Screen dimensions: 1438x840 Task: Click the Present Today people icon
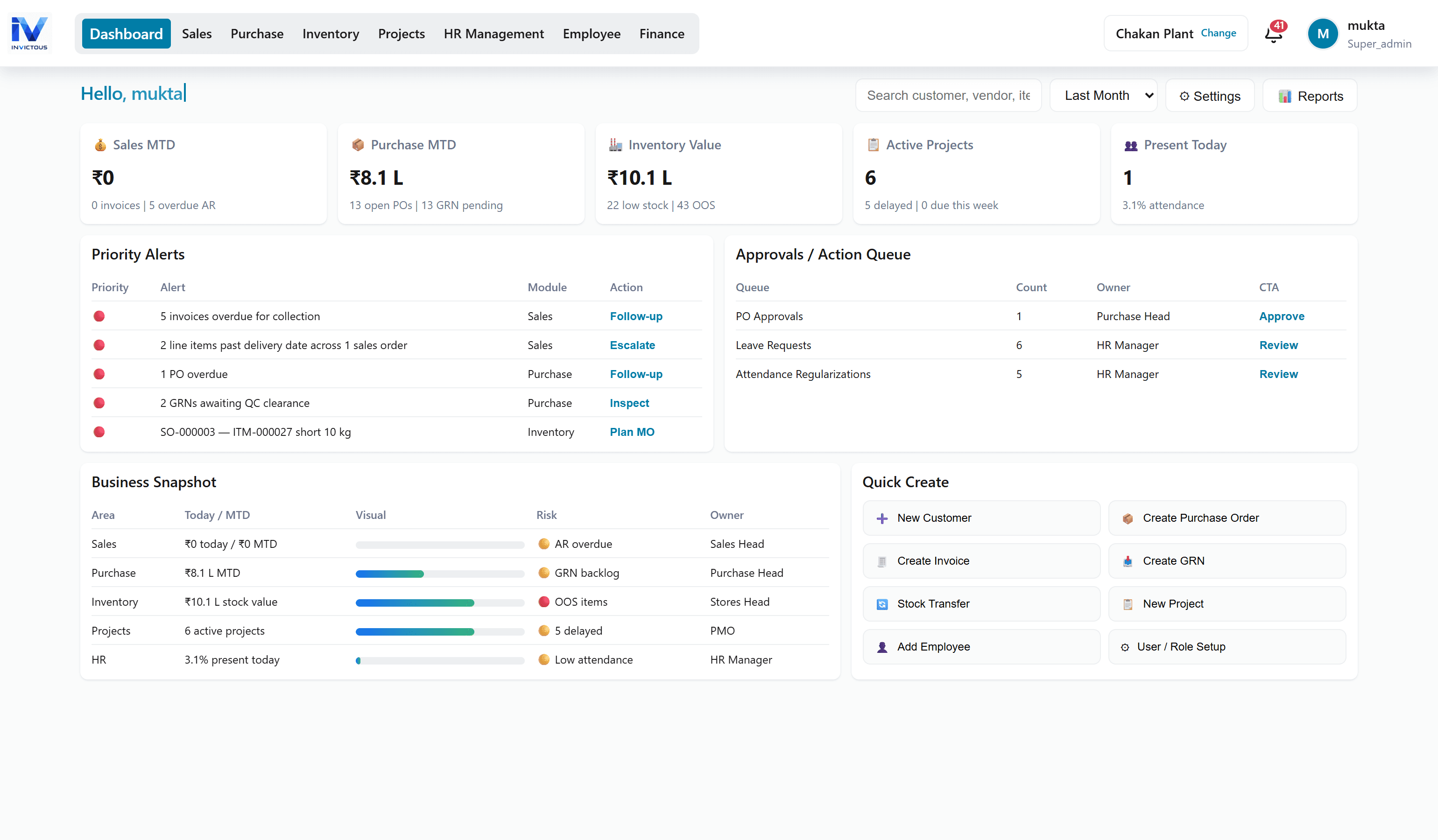click(x=1130, y=146)
